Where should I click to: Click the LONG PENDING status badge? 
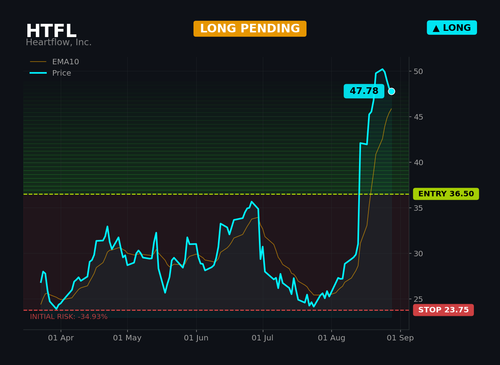(x=250, y=29)
